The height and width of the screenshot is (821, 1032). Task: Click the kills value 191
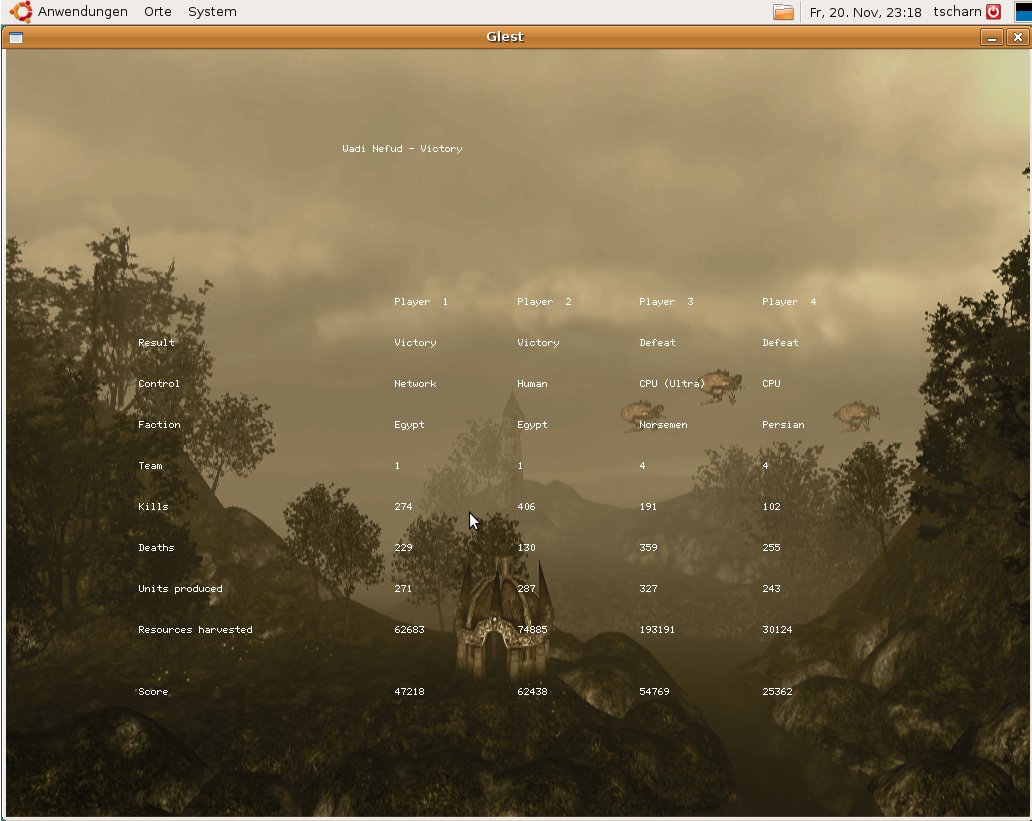coord(648,506)
